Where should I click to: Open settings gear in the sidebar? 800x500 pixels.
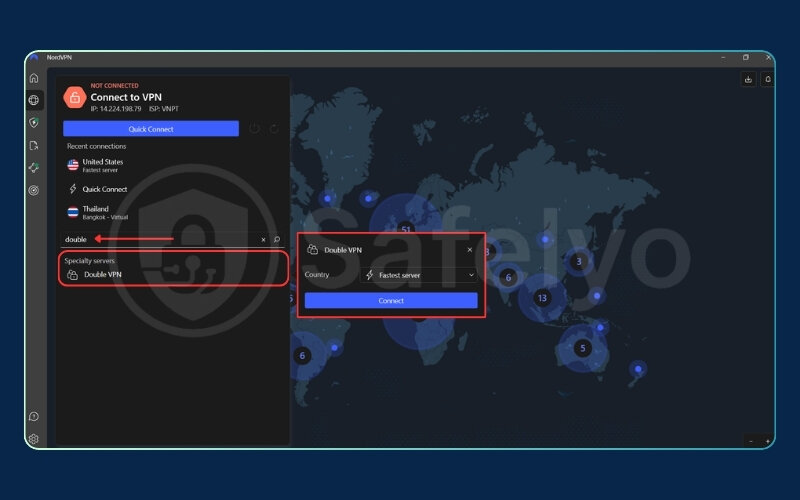coord(34,439)
